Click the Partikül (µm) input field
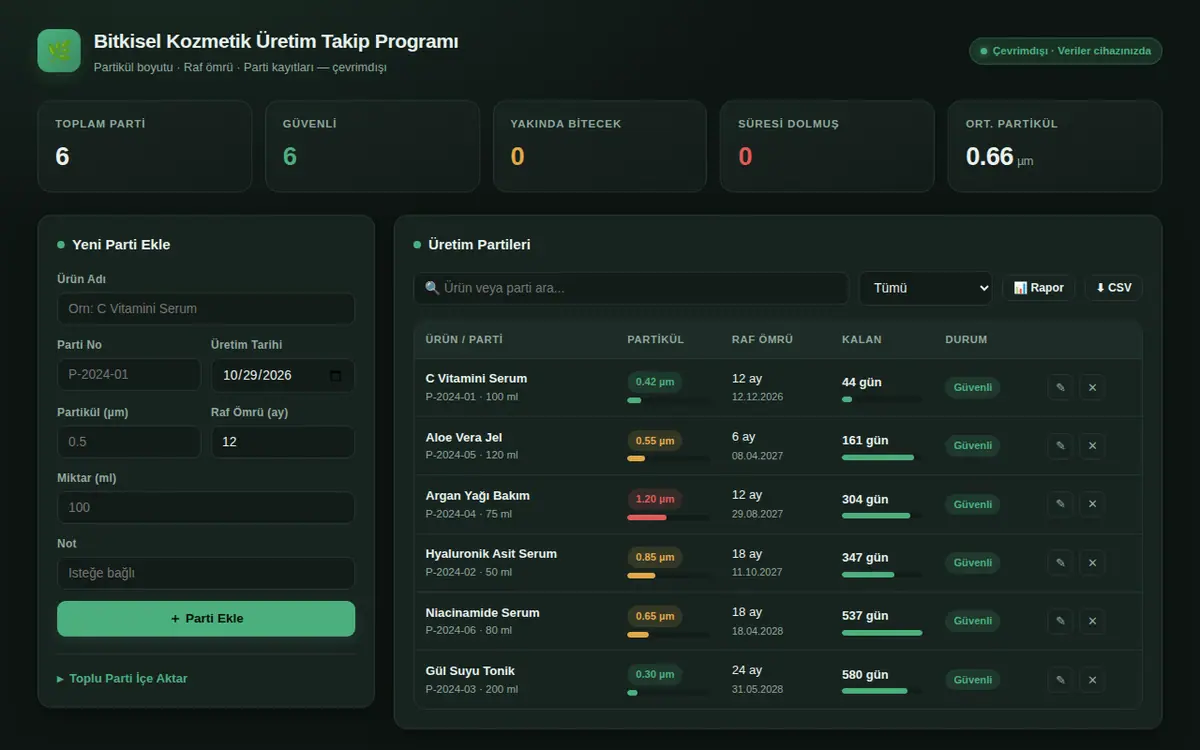This screenshot has width=1200, height=750. 129,441
